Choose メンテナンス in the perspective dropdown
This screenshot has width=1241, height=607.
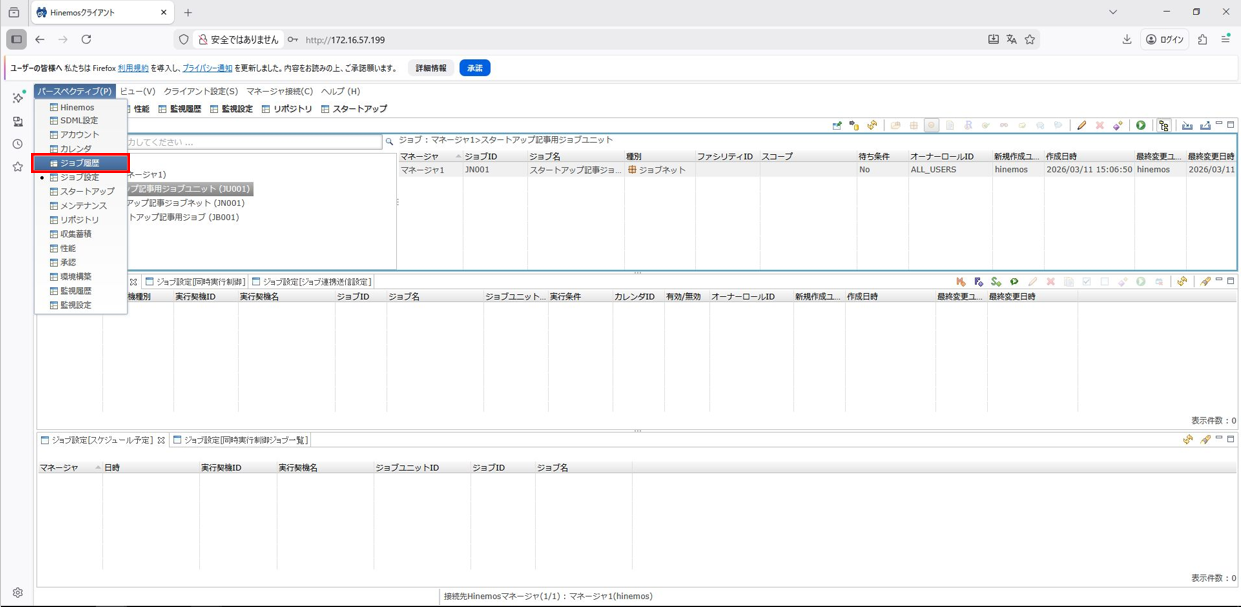[83, 205]
